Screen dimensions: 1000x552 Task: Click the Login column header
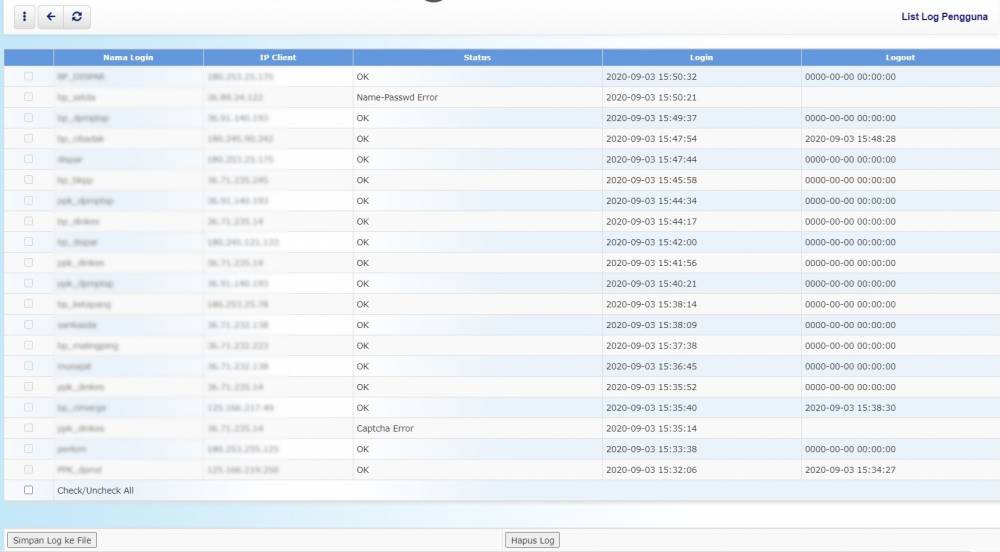701,58
